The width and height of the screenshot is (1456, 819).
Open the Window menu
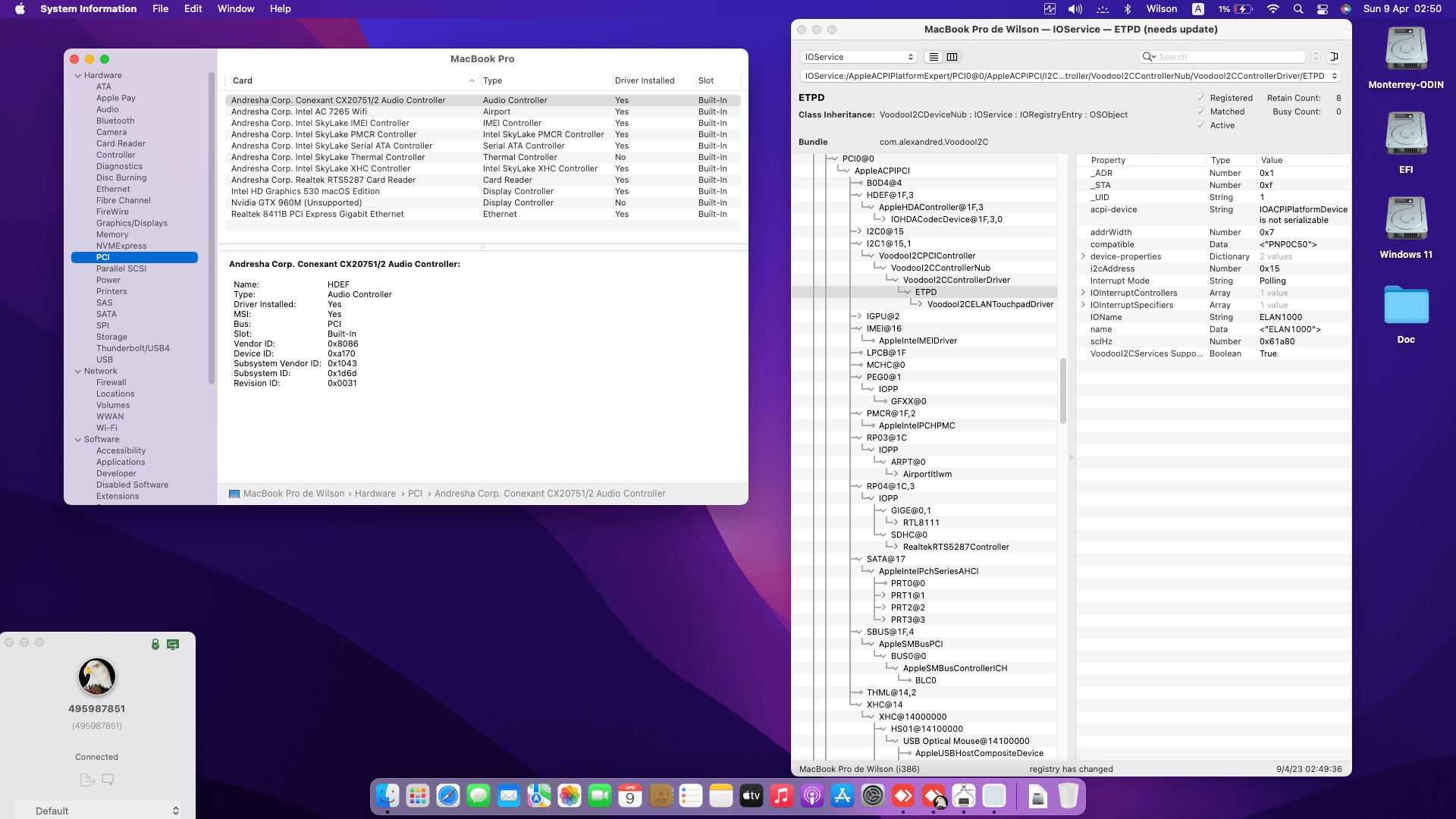click(236, 8)
